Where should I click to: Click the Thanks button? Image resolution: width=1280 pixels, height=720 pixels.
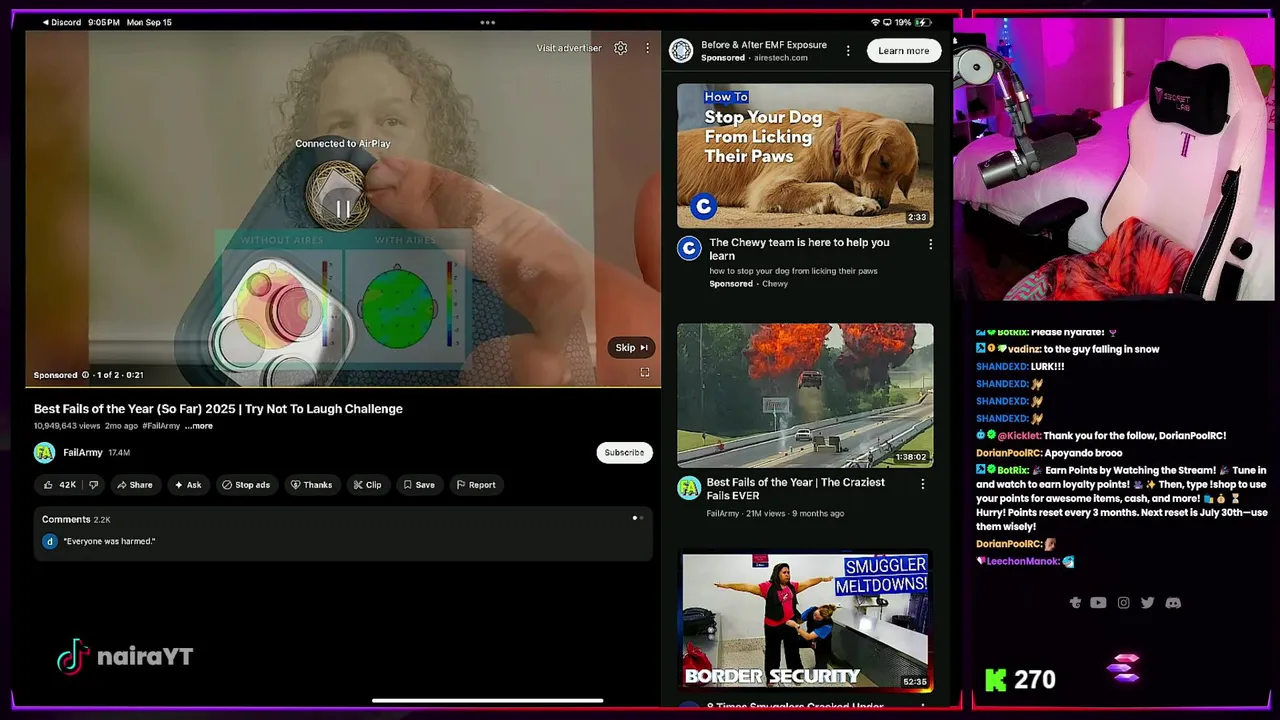(x=311, y=485)
